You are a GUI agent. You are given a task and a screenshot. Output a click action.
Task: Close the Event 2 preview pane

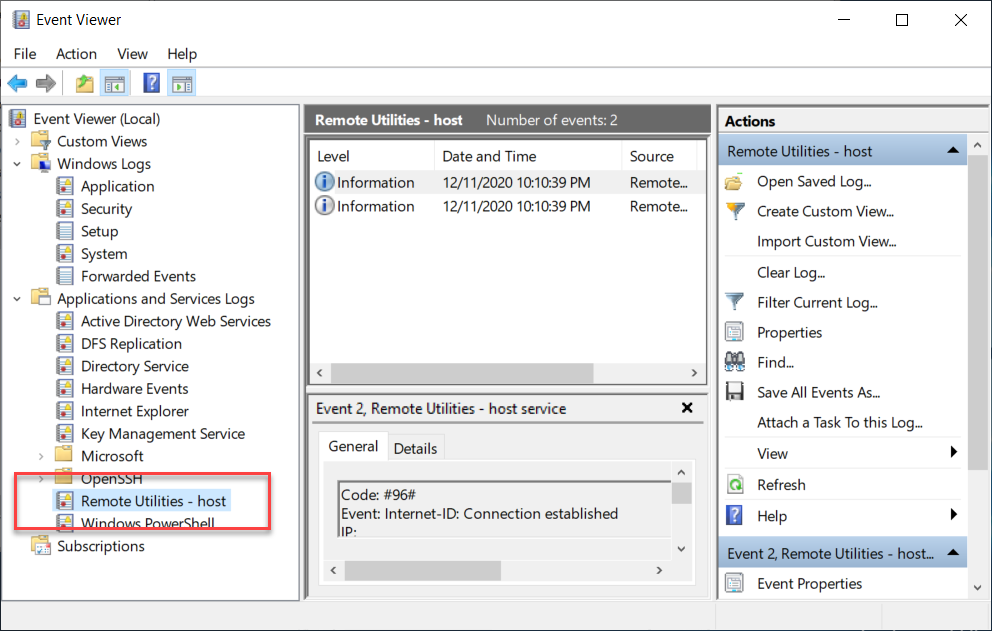pos(687,408)
